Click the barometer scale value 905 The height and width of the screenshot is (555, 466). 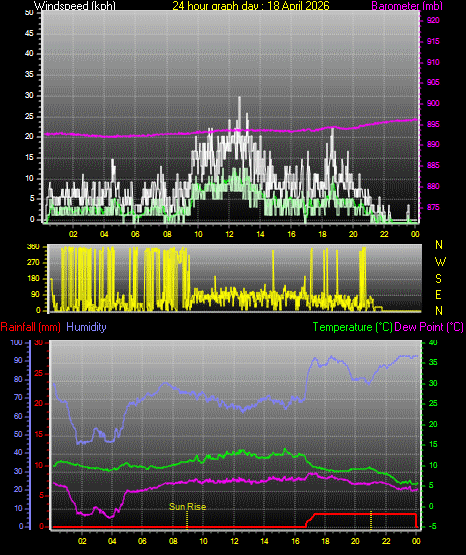[x=433, y=82]
